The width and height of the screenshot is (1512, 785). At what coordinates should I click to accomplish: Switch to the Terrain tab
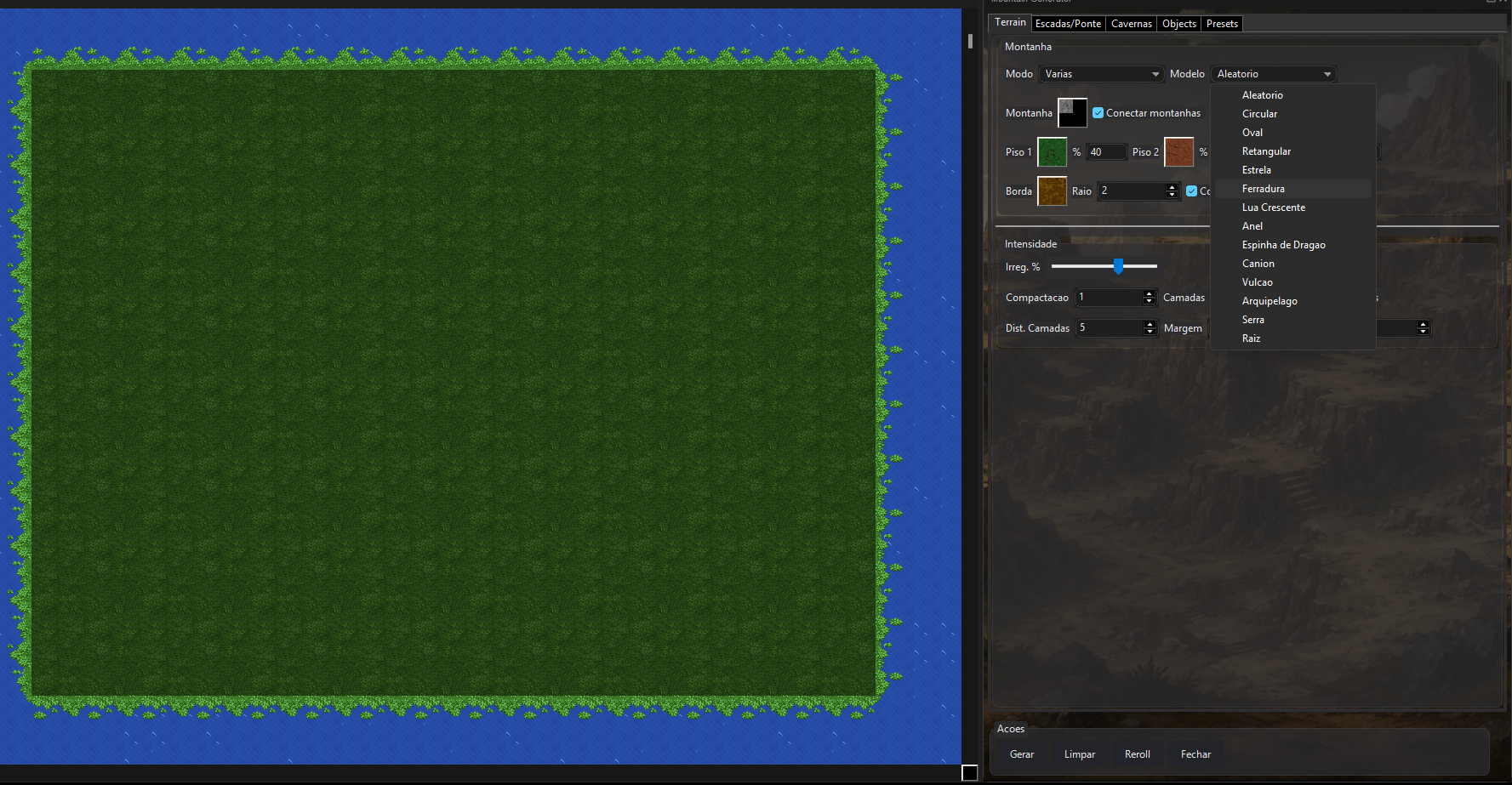[x=1010, y=22]
